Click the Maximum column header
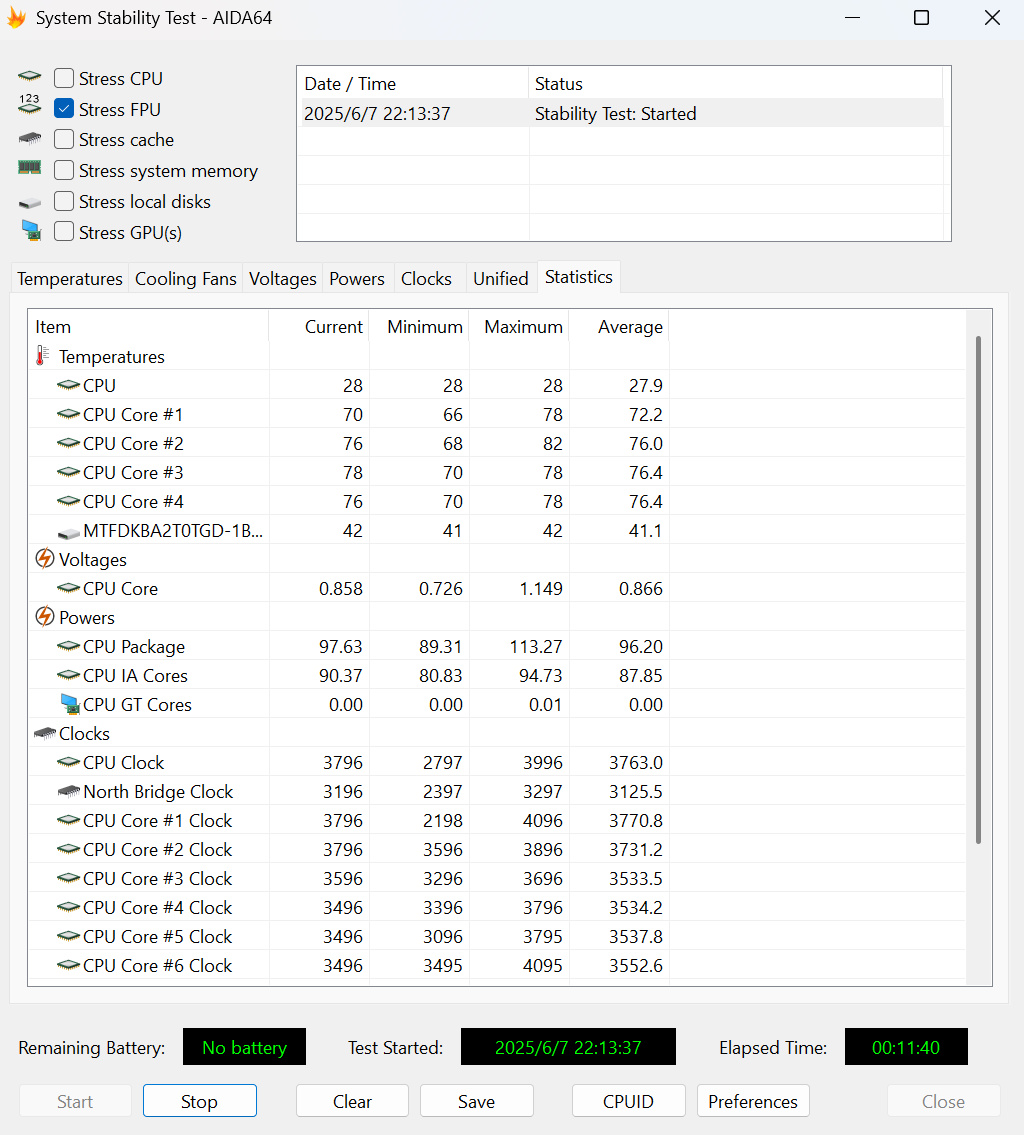 tap(519, 326)
